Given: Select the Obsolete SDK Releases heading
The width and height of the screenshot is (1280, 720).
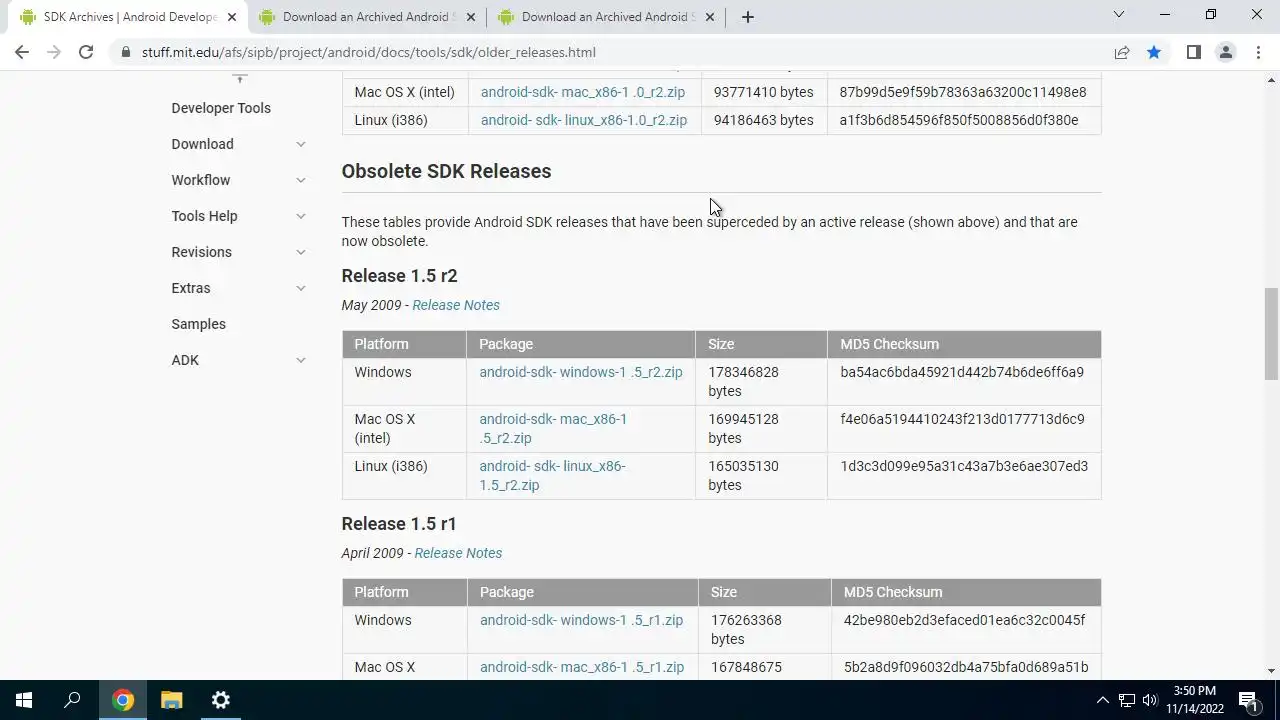Looking at the screenshot, I should [446, 171].
